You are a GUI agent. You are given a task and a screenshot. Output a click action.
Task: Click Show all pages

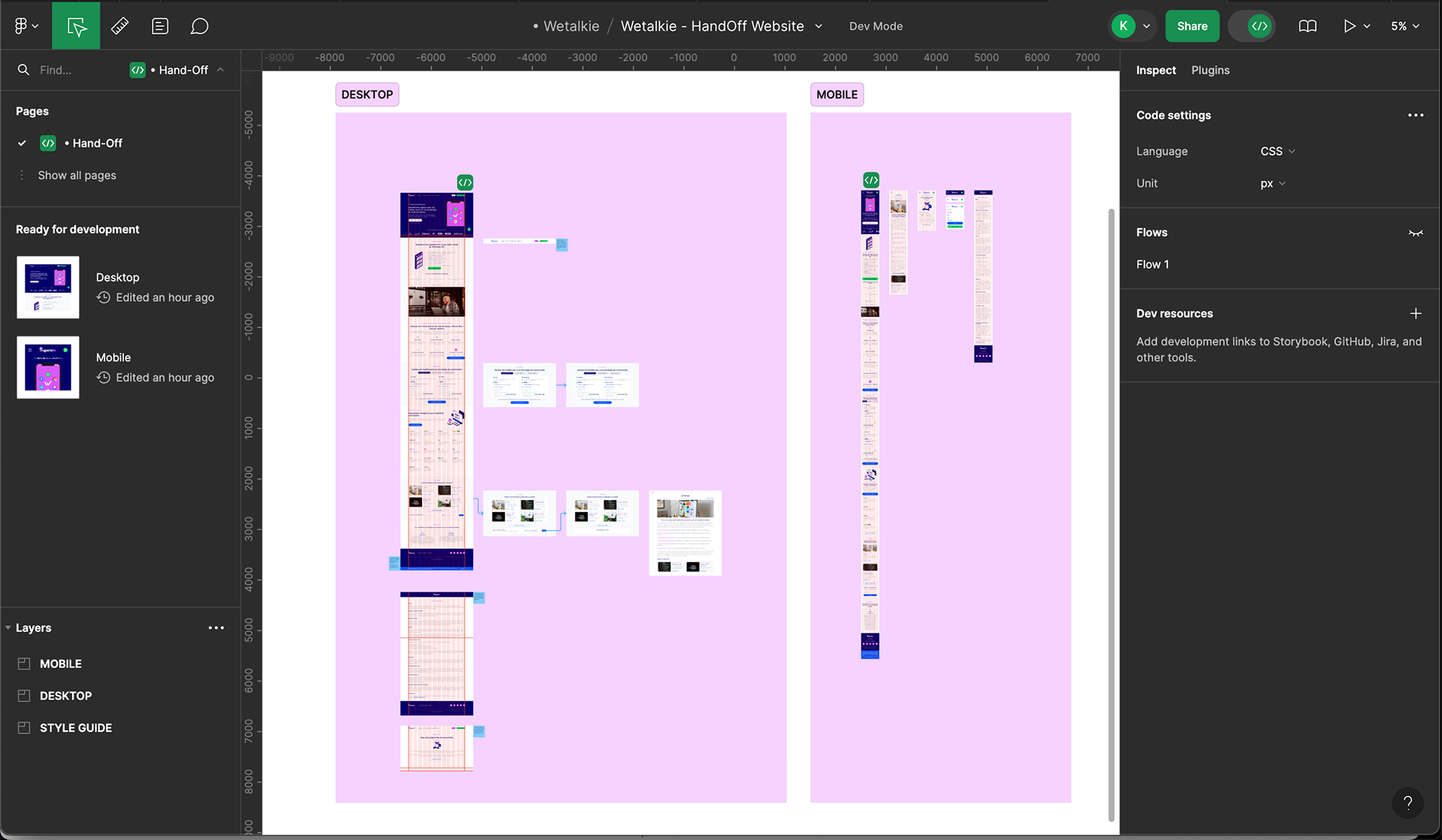click(x=77, y=175)
